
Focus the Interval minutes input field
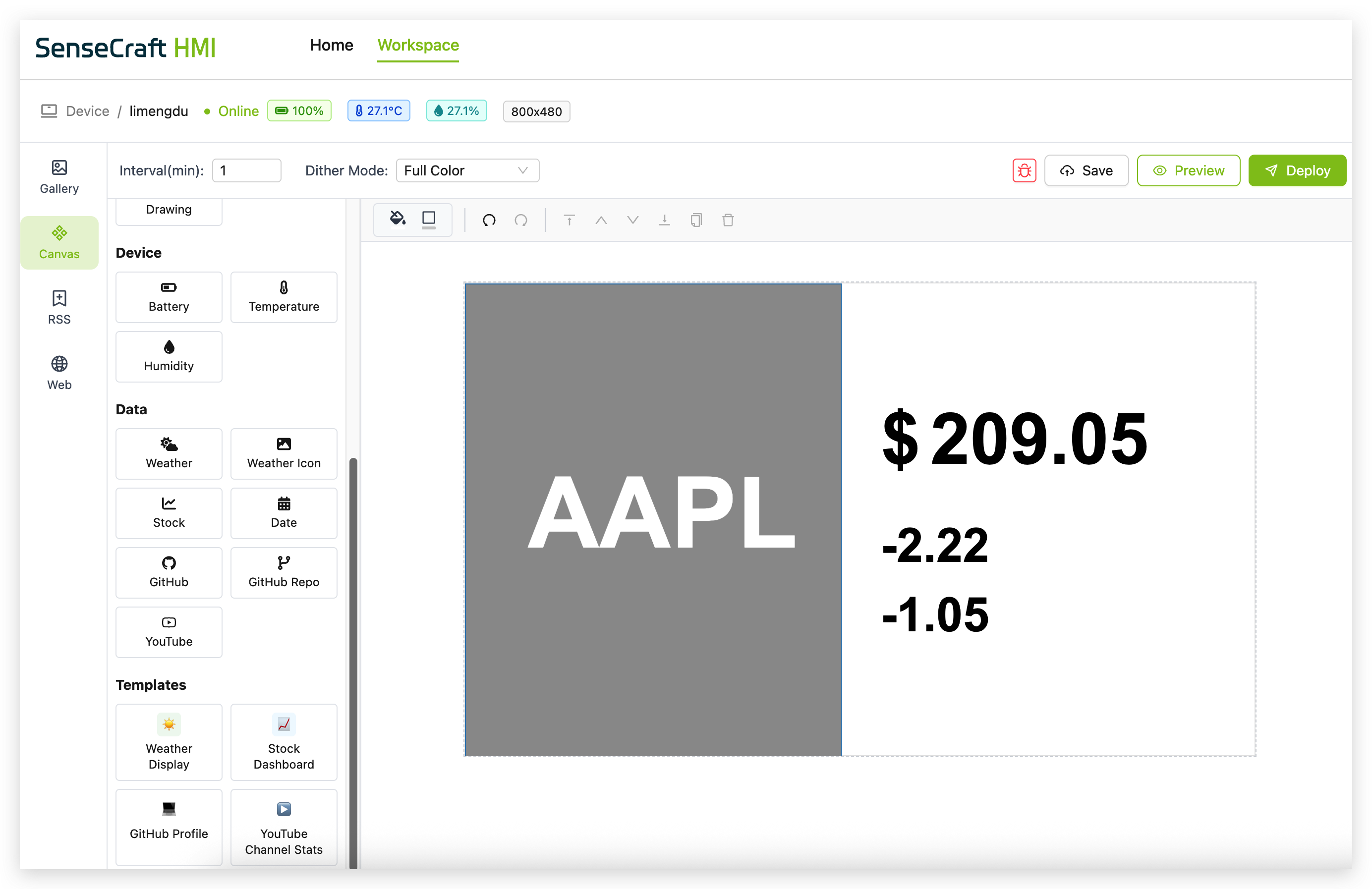[x=247, y=170]
